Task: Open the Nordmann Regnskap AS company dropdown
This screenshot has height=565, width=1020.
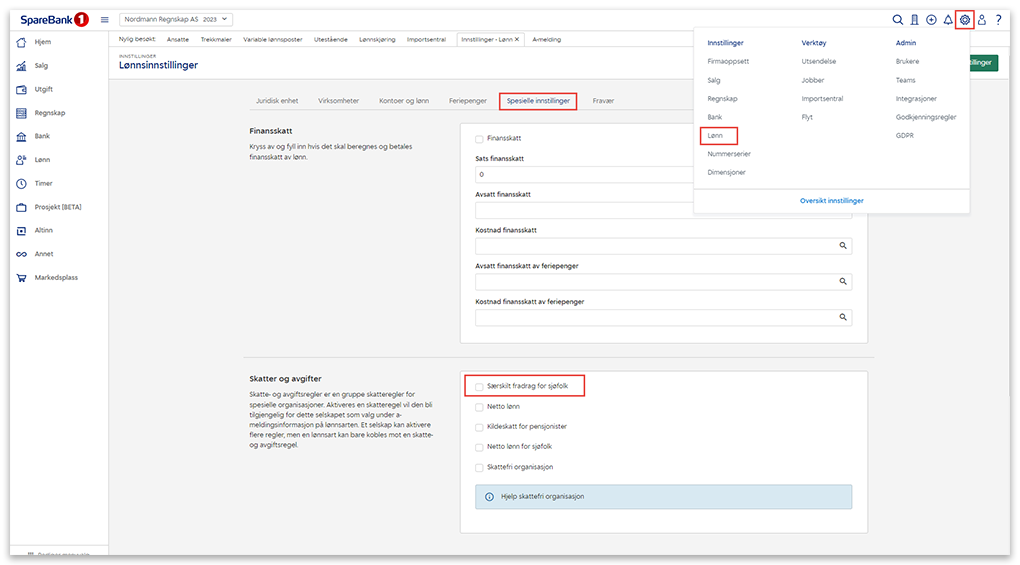Action: pyautogui.click(x=176, y=19)
